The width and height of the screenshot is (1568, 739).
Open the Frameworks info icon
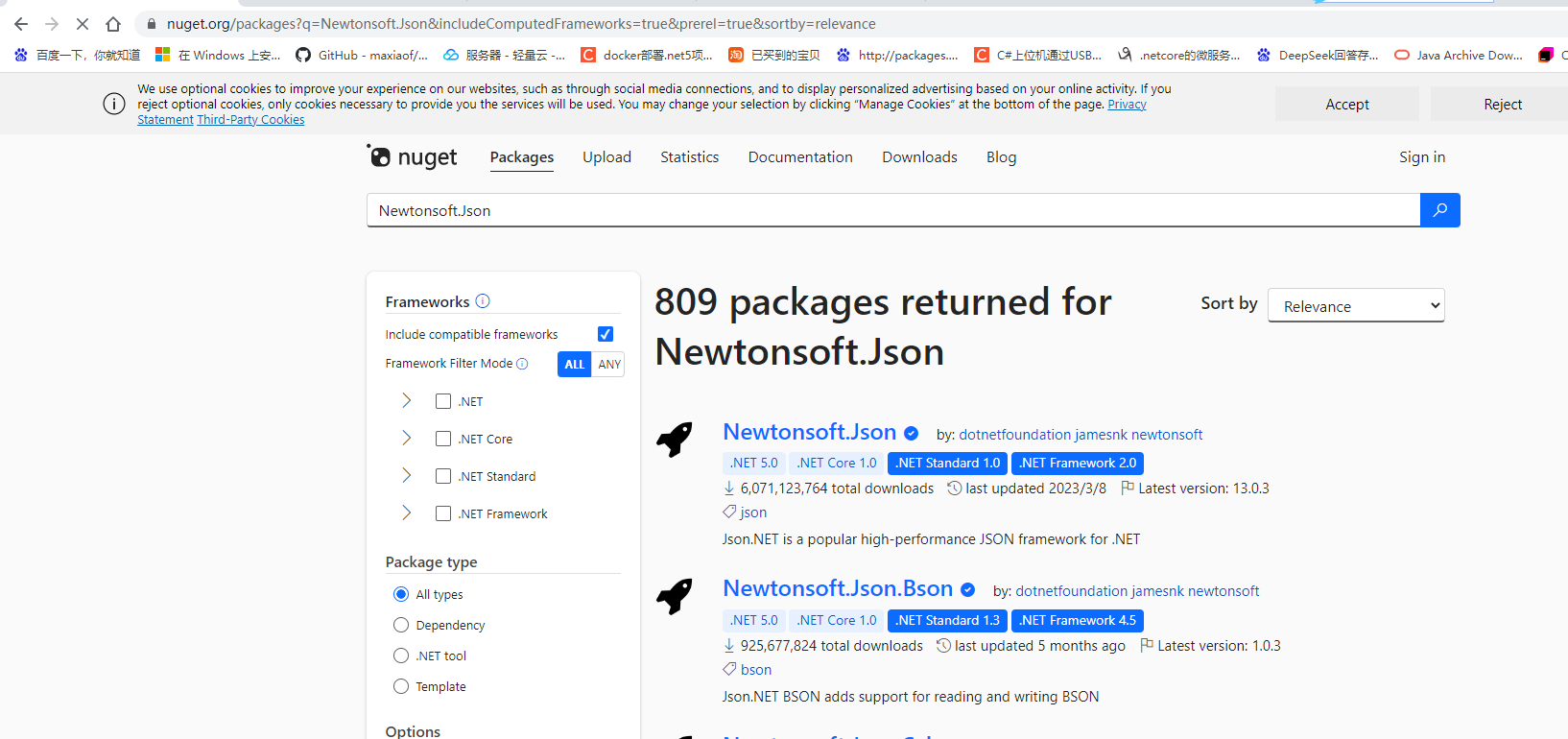[x=483, y=300]
